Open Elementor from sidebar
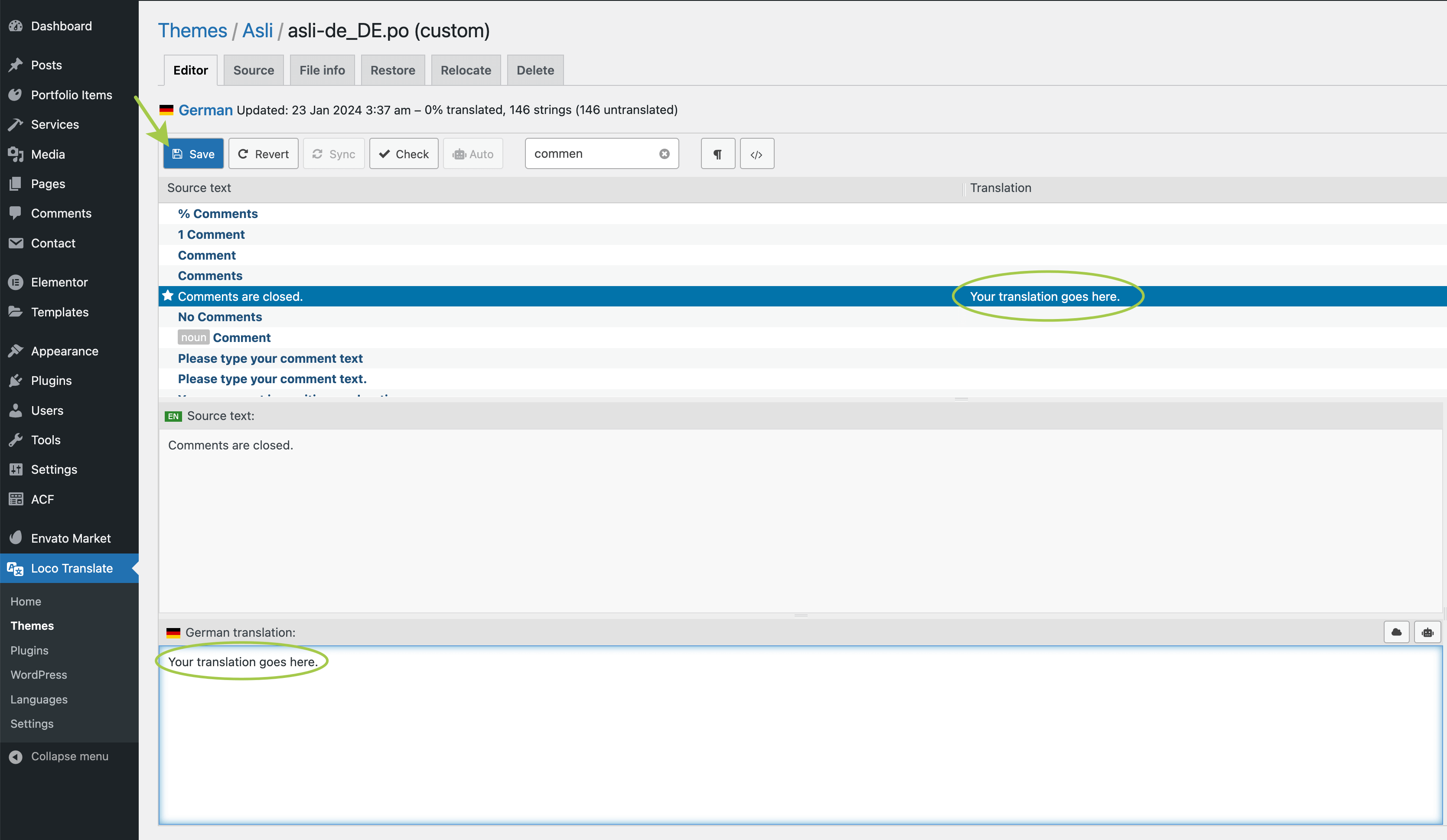The image size is (1447, 840). point(59,282)
